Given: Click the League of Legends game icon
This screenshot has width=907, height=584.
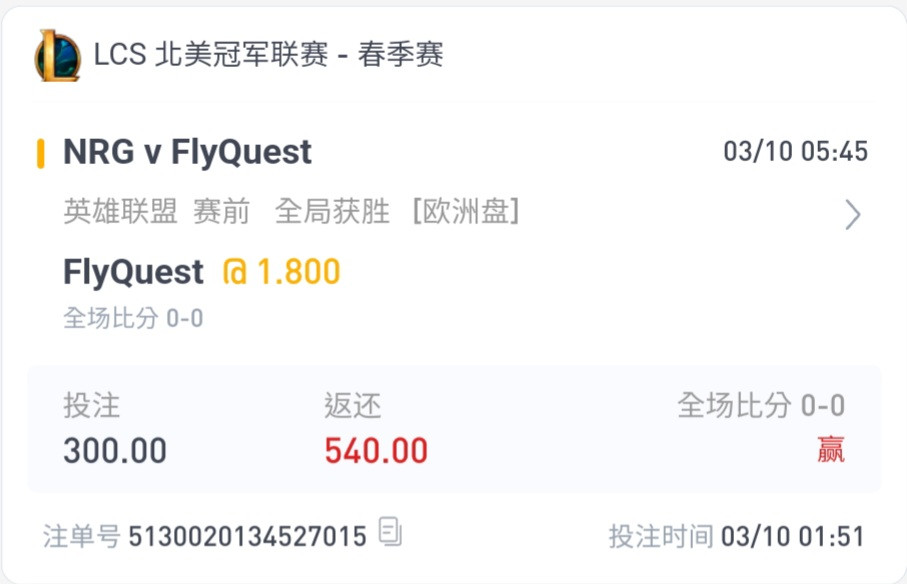Looking at the screenshot, I should [x=57, y=56].
